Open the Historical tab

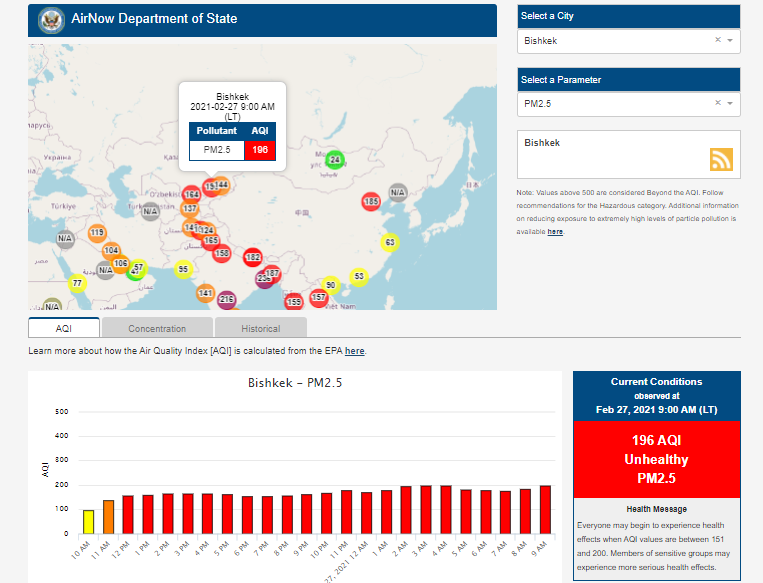click(260, 328)
